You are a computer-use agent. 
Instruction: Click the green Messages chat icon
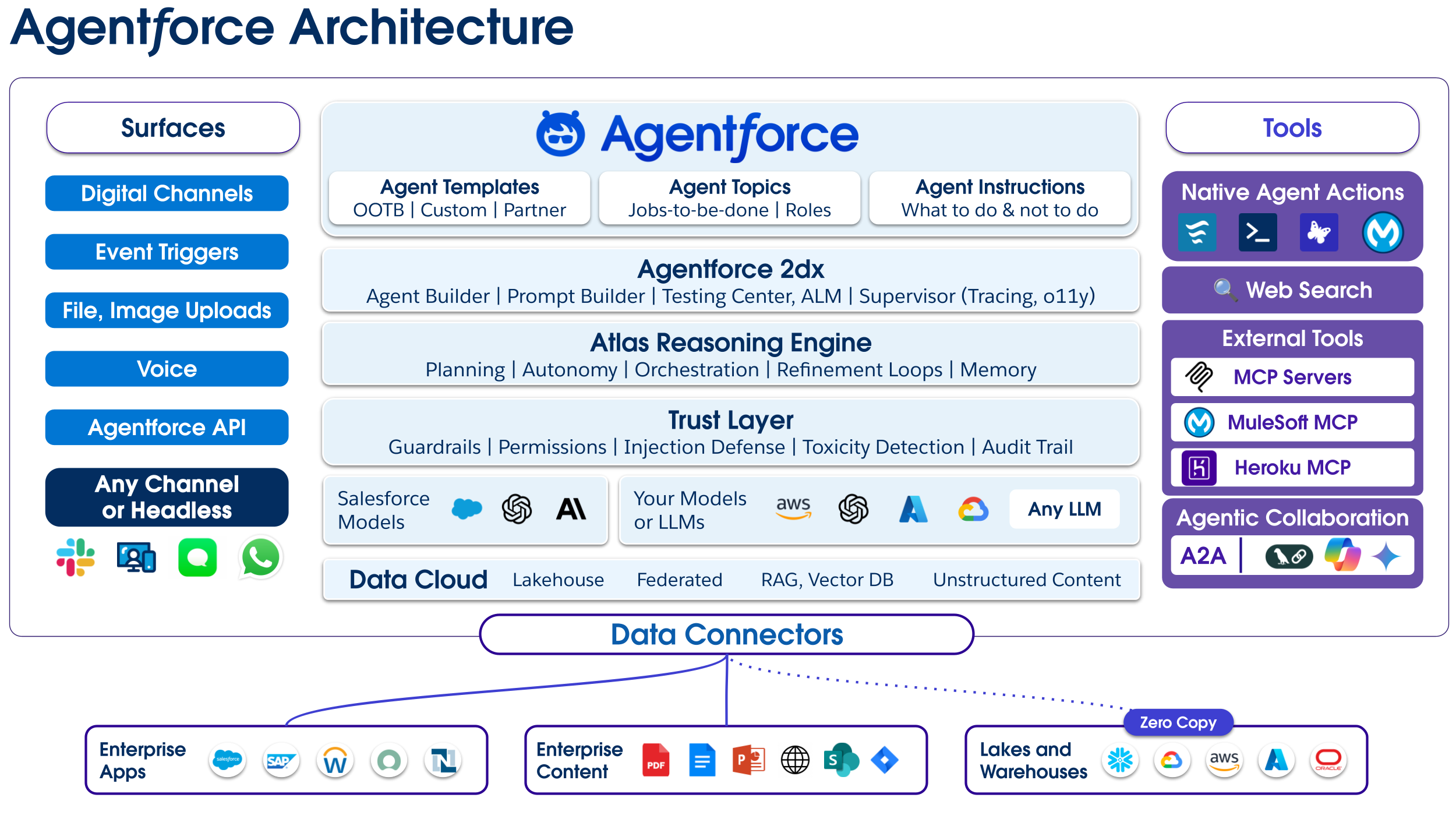[197, 557]
